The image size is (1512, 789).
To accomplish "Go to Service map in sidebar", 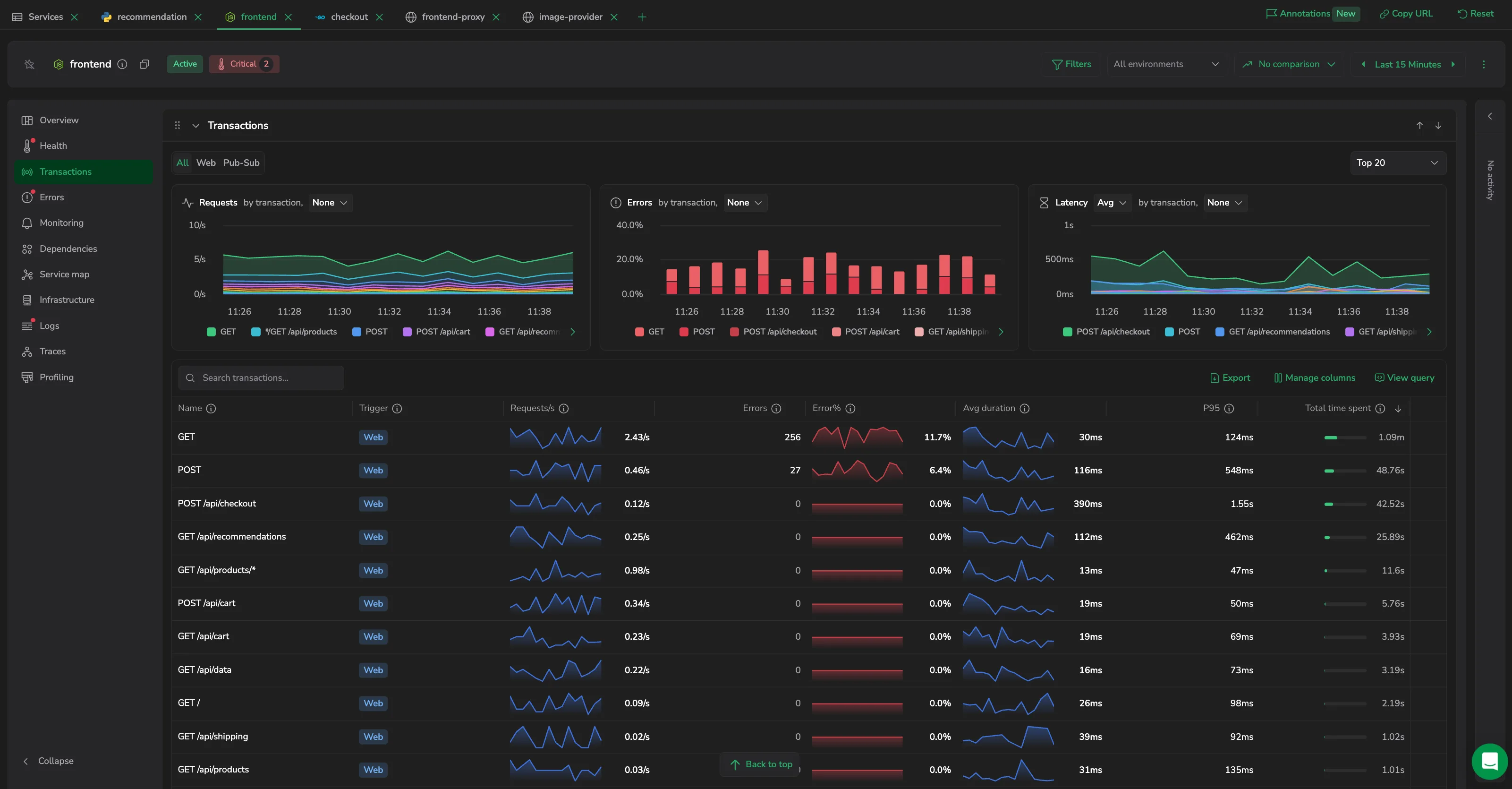I will point(84,274).
